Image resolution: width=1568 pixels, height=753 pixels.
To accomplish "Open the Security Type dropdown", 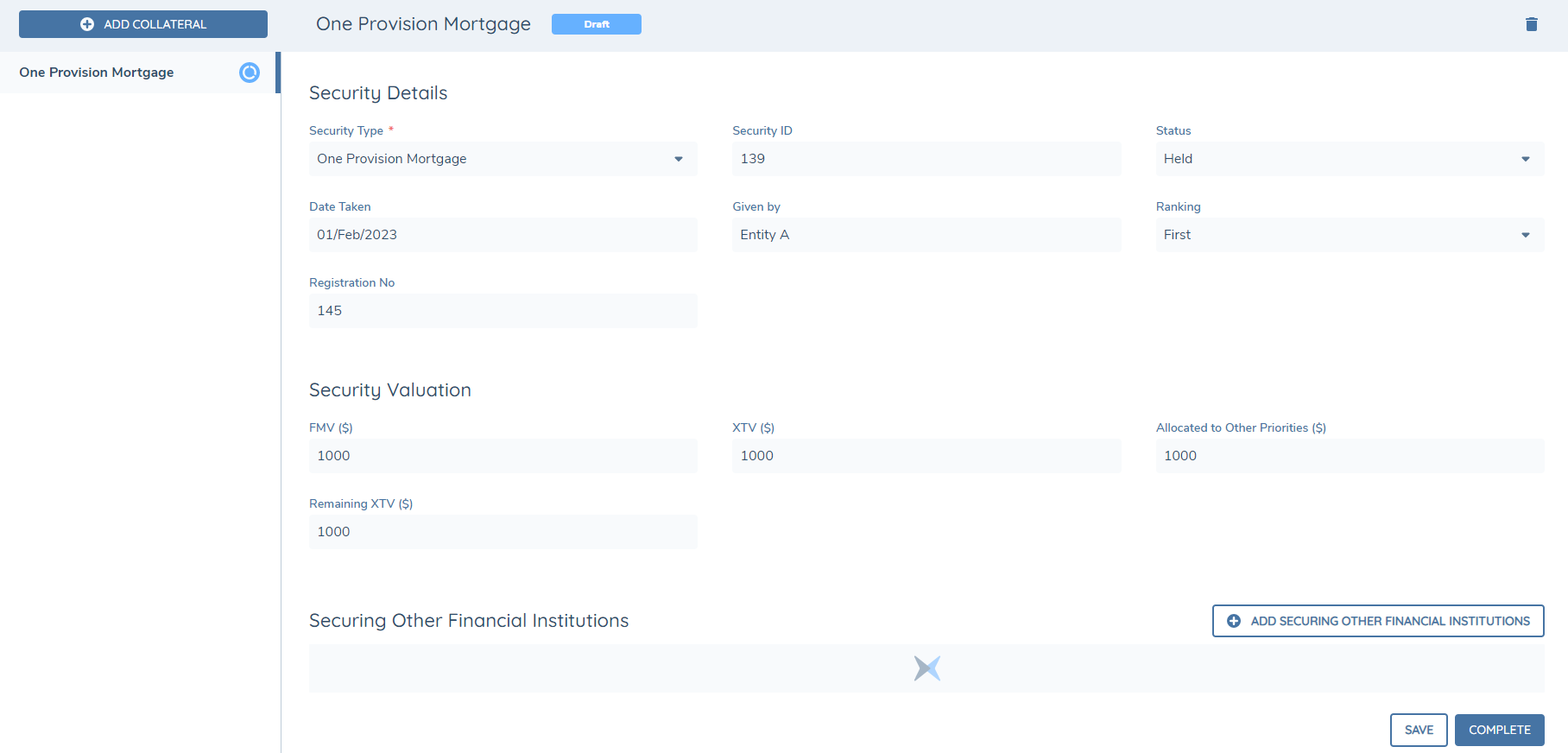I will tap(503, 159).
